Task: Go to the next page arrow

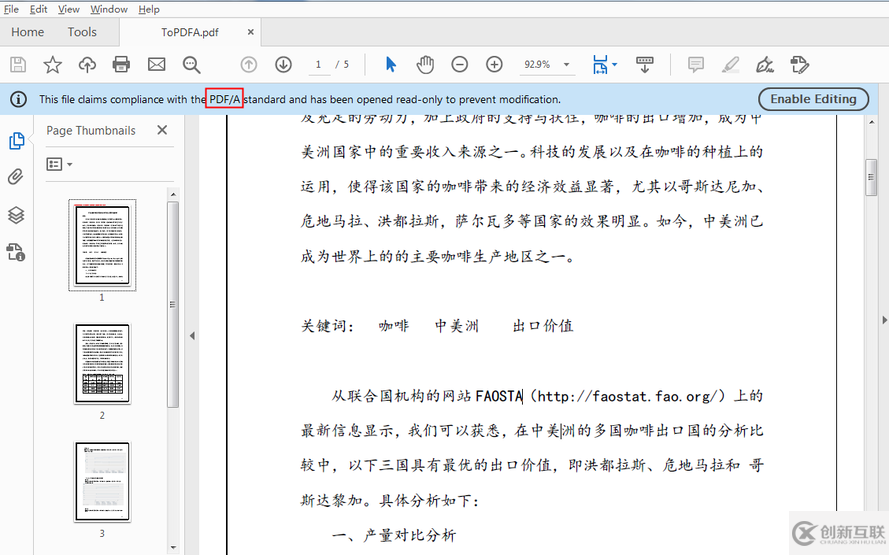Action: 283,65
